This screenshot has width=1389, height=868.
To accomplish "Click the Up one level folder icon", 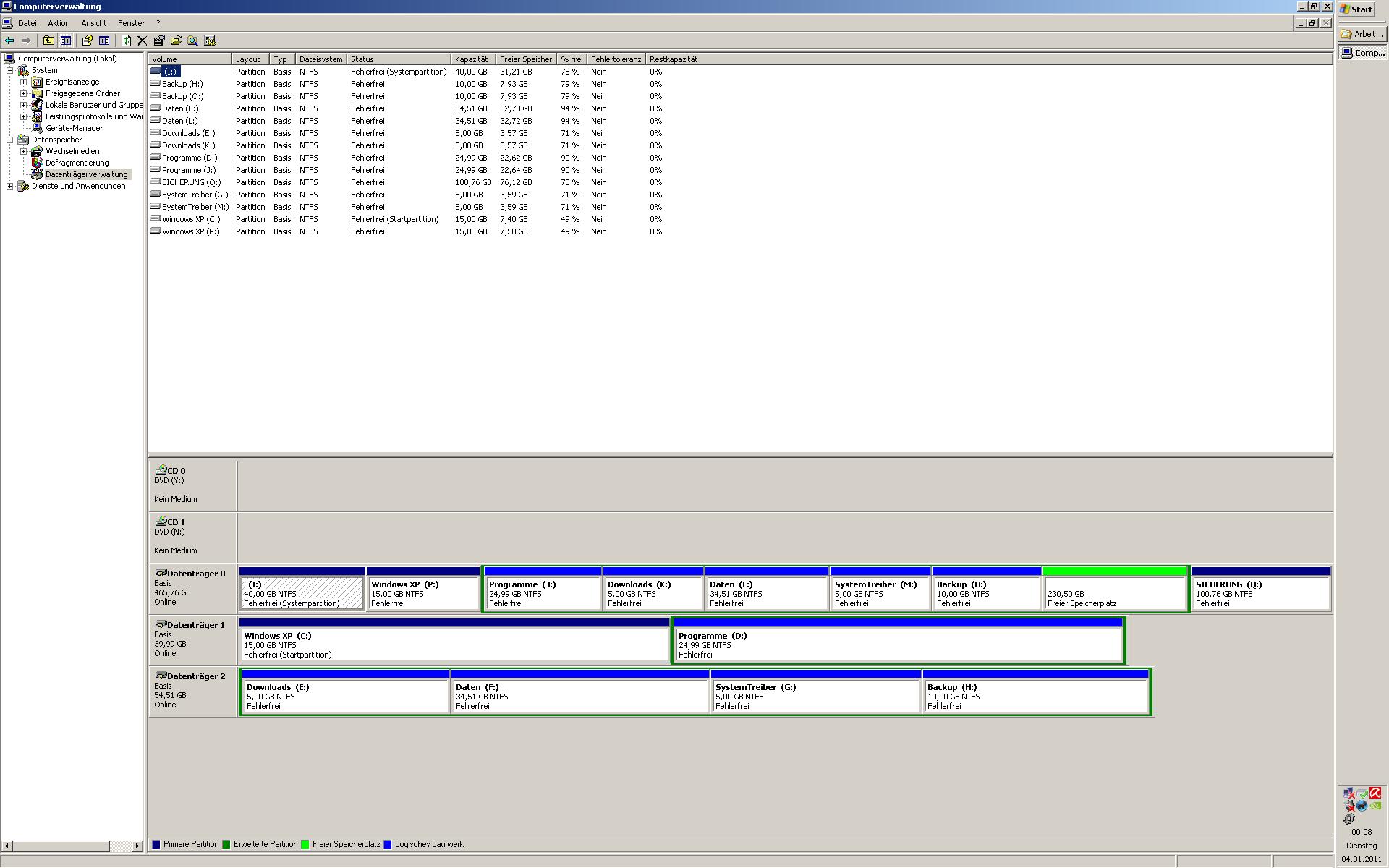I will 48,41.
